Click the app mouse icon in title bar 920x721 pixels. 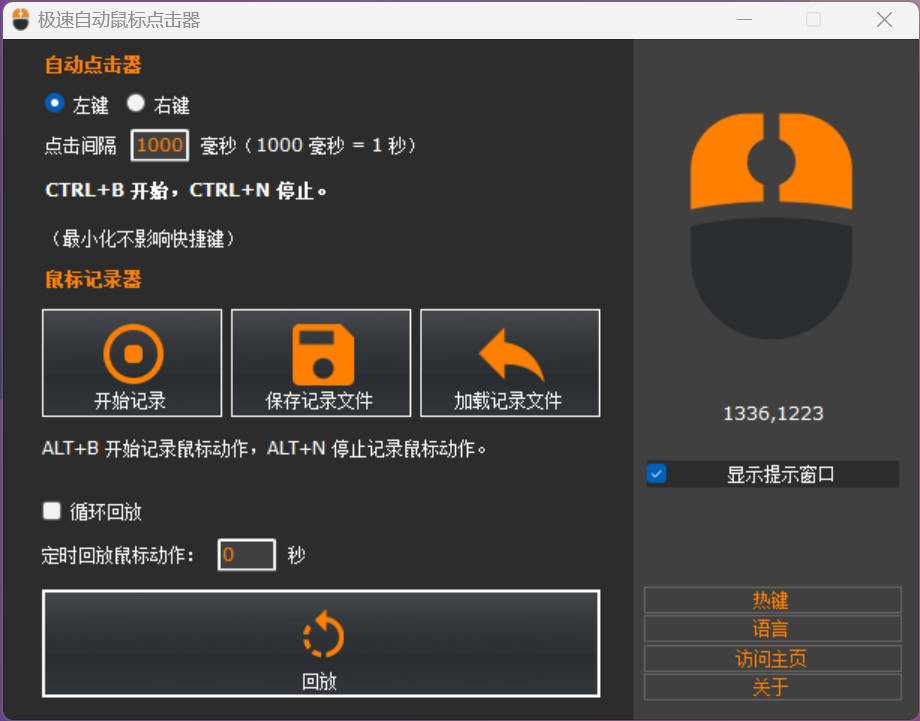coord(21,19)
